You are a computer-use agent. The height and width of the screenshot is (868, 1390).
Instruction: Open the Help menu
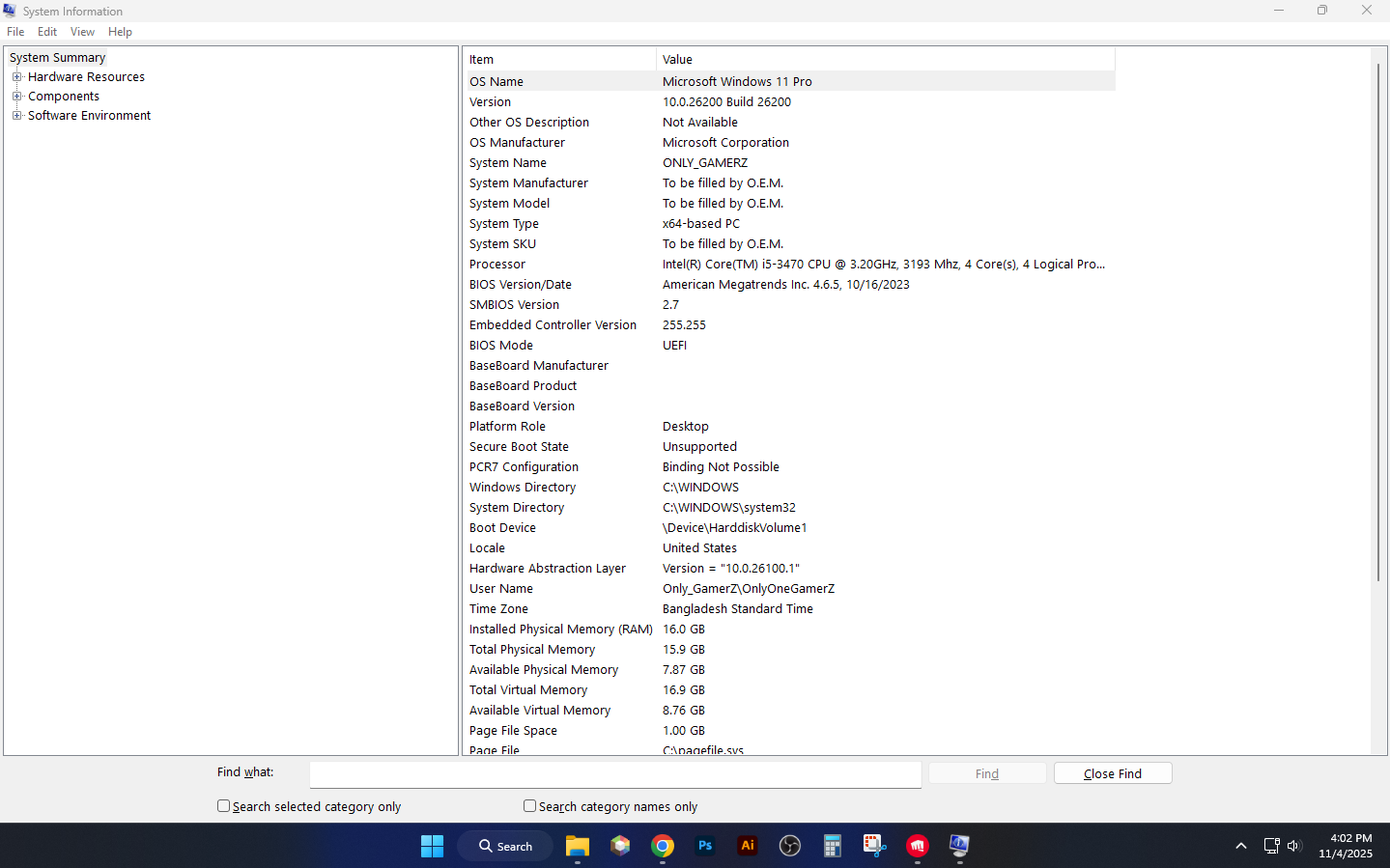tap(120, 32)
